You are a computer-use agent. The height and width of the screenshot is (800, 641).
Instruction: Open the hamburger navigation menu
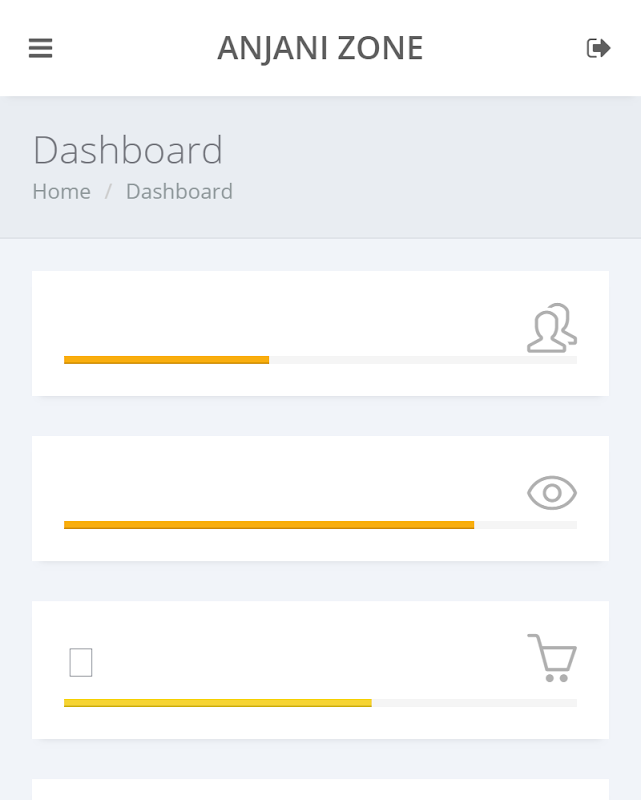click(40, 48)
